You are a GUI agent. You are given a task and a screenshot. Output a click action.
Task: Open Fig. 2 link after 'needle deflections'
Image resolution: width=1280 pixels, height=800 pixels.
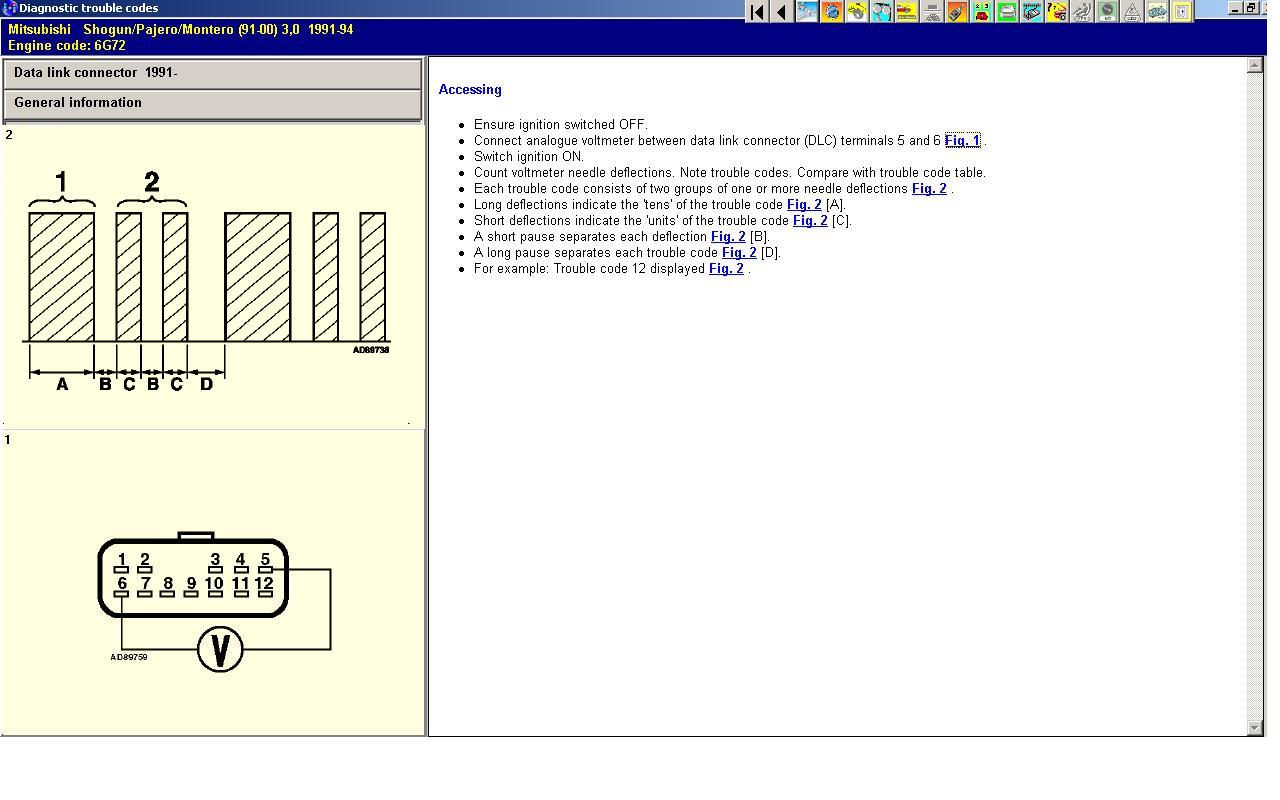[929, 189]
